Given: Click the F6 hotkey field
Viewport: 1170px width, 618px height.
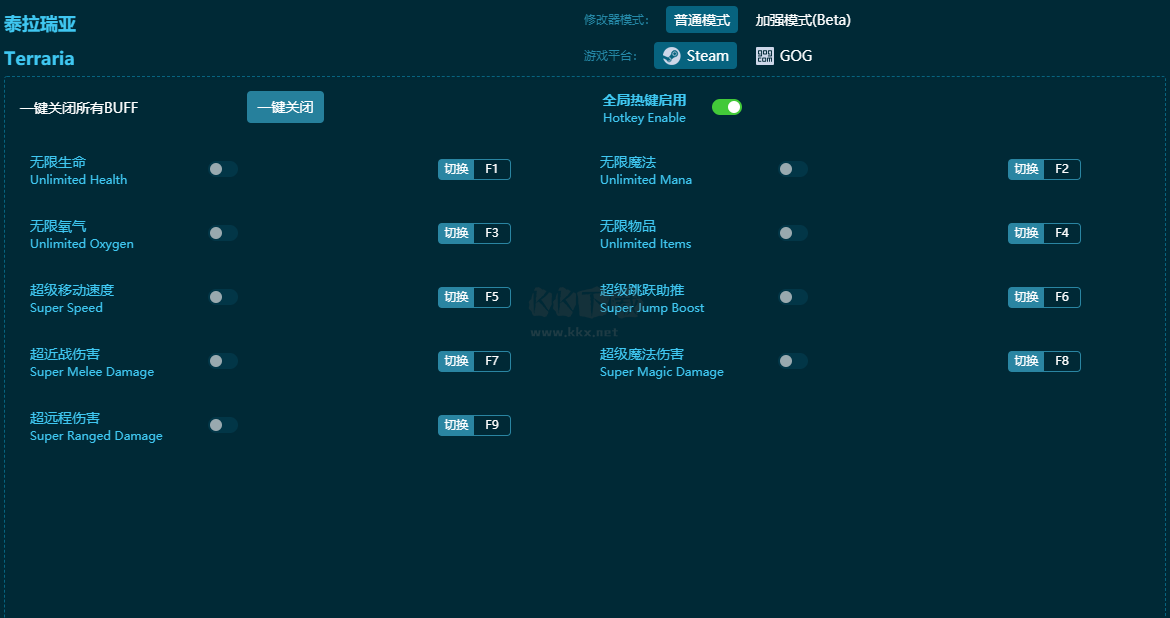Looking at the screenshot, I should tap(1062, 297).
